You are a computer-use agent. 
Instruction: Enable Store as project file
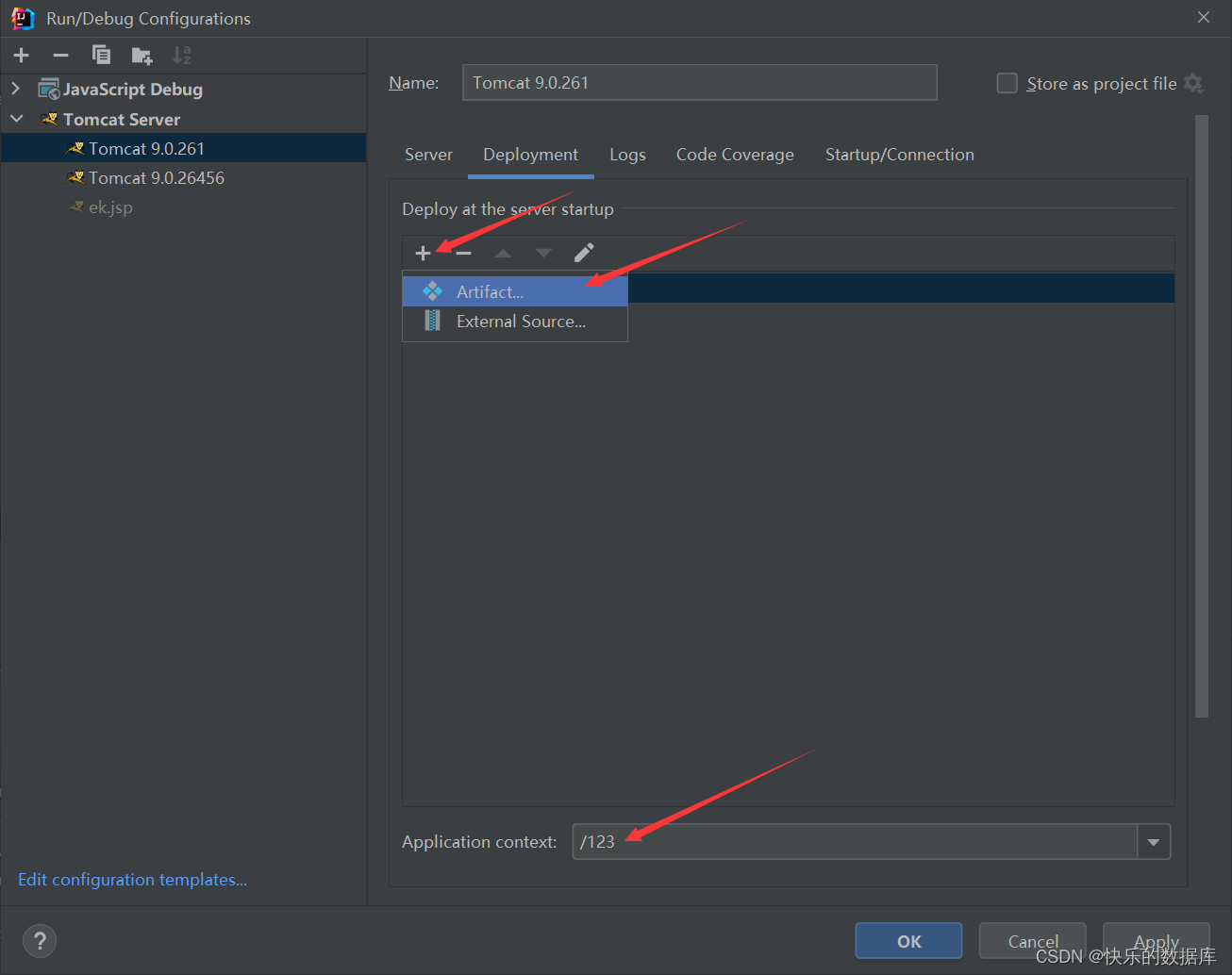pyautogui.click(x=1007, y=83)
